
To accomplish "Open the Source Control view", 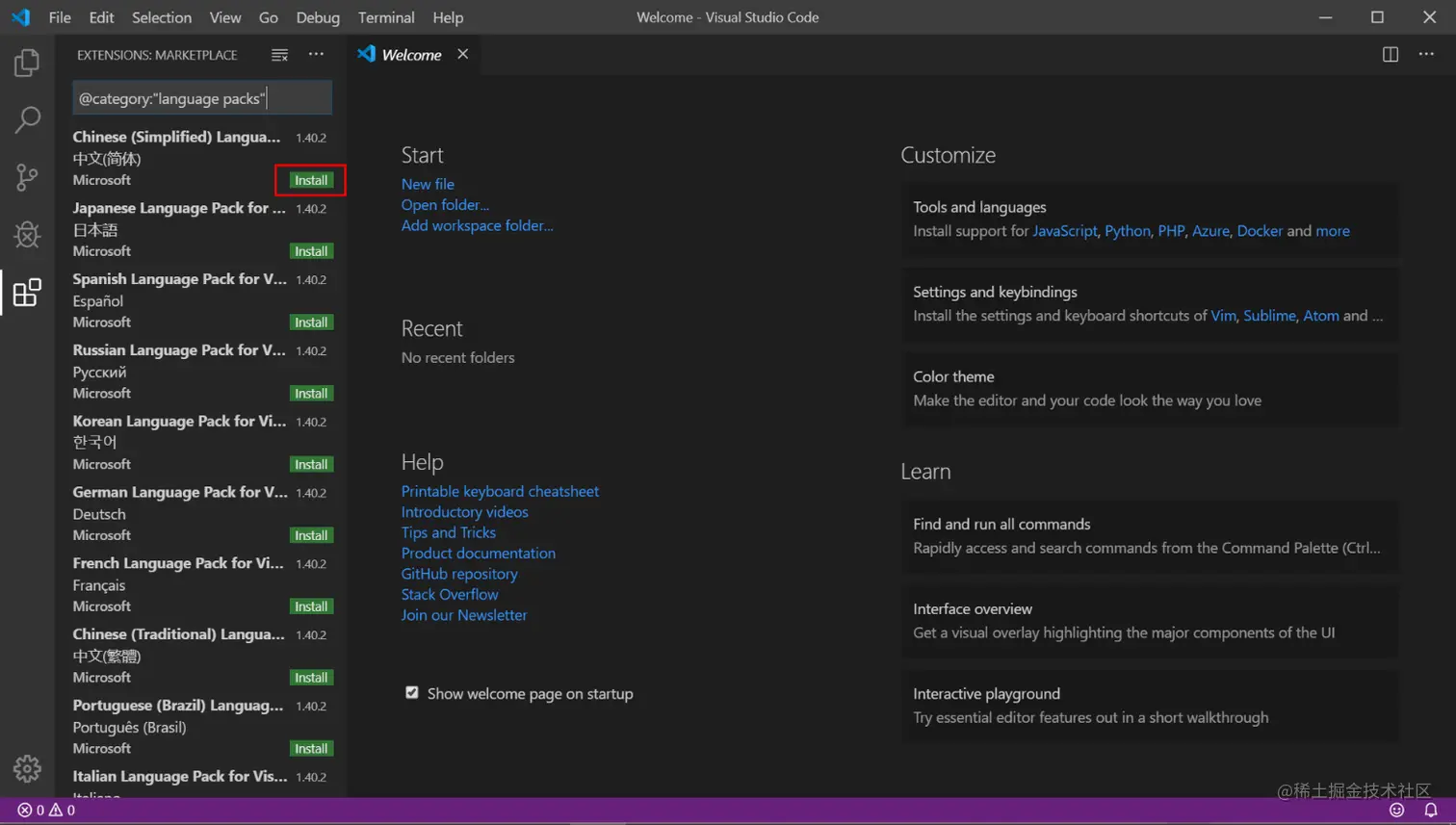I will pyautogui.click(x=27, y=177).
